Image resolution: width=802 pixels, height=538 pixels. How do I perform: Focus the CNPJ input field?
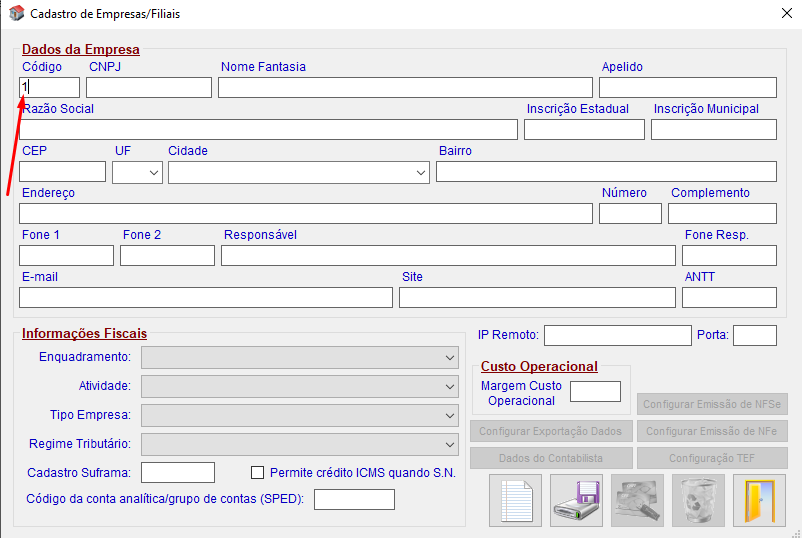point(149,87)
